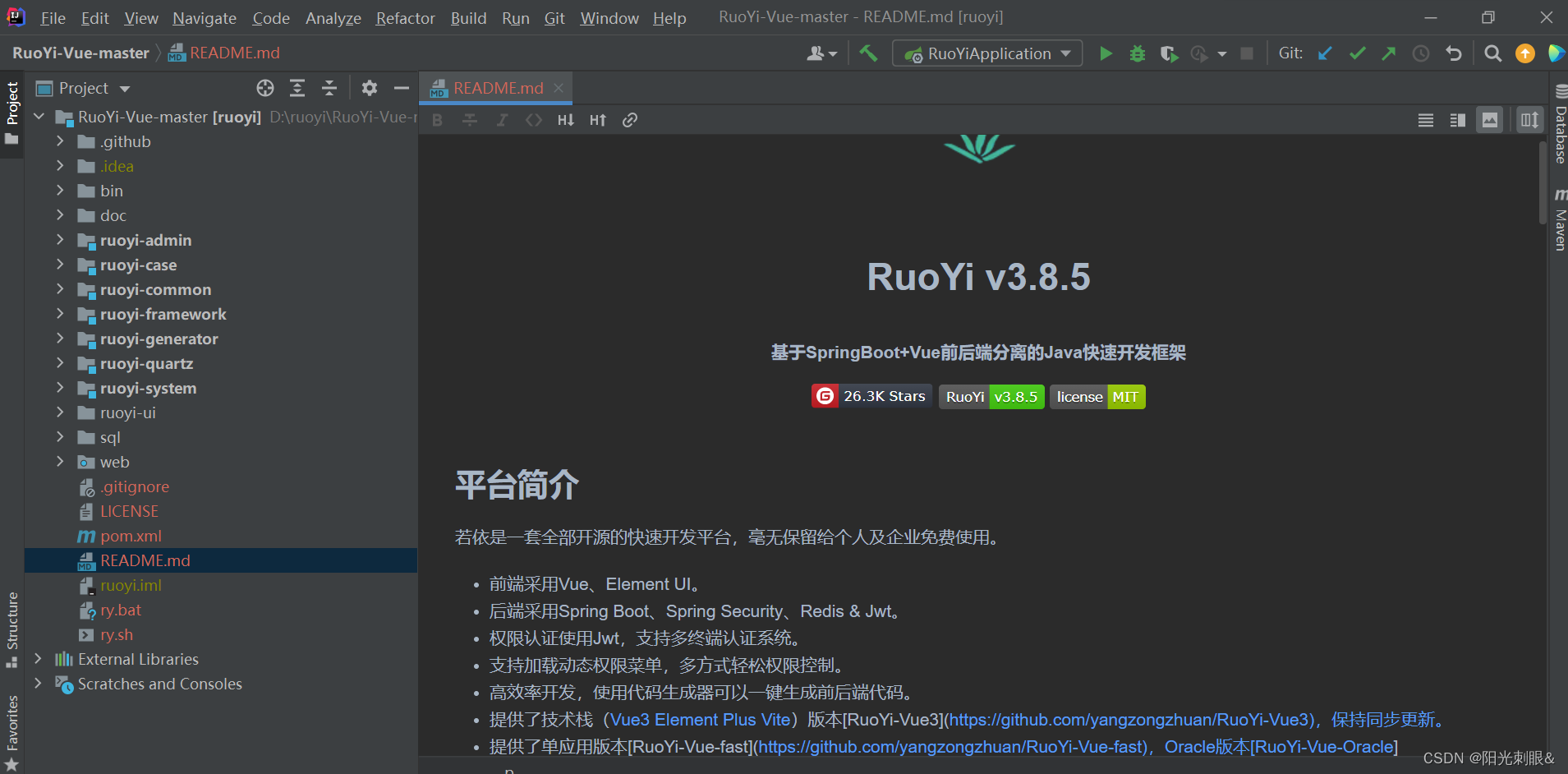The width and height of the screenshot is (1568, 774).
Task: Switch to editor-only view mode
Action: 1426,120
